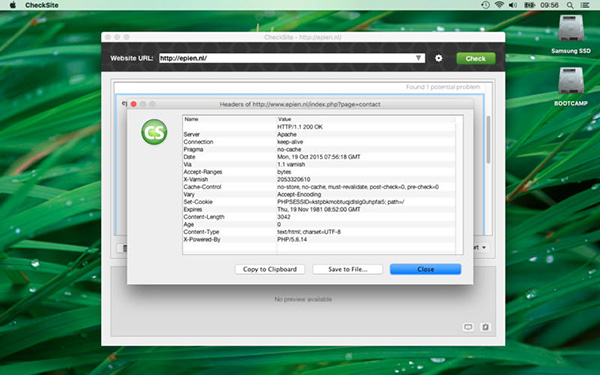This screenshot has height=375, width=600.
Task: Open the partially hidden dropdown behind dialog's right edge
Action: click(480, 248)
